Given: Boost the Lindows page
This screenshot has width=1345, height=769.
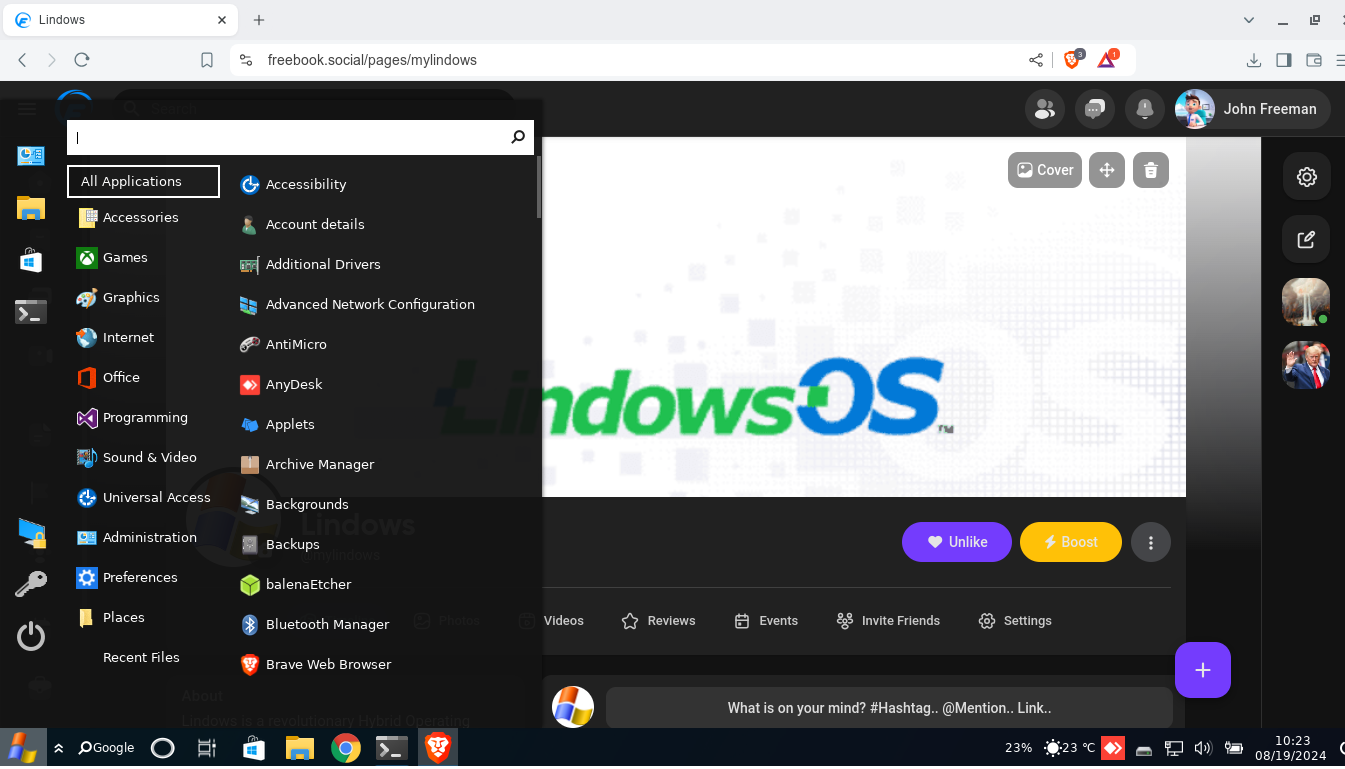Looking at the screenshot, I should [1071, 542].
